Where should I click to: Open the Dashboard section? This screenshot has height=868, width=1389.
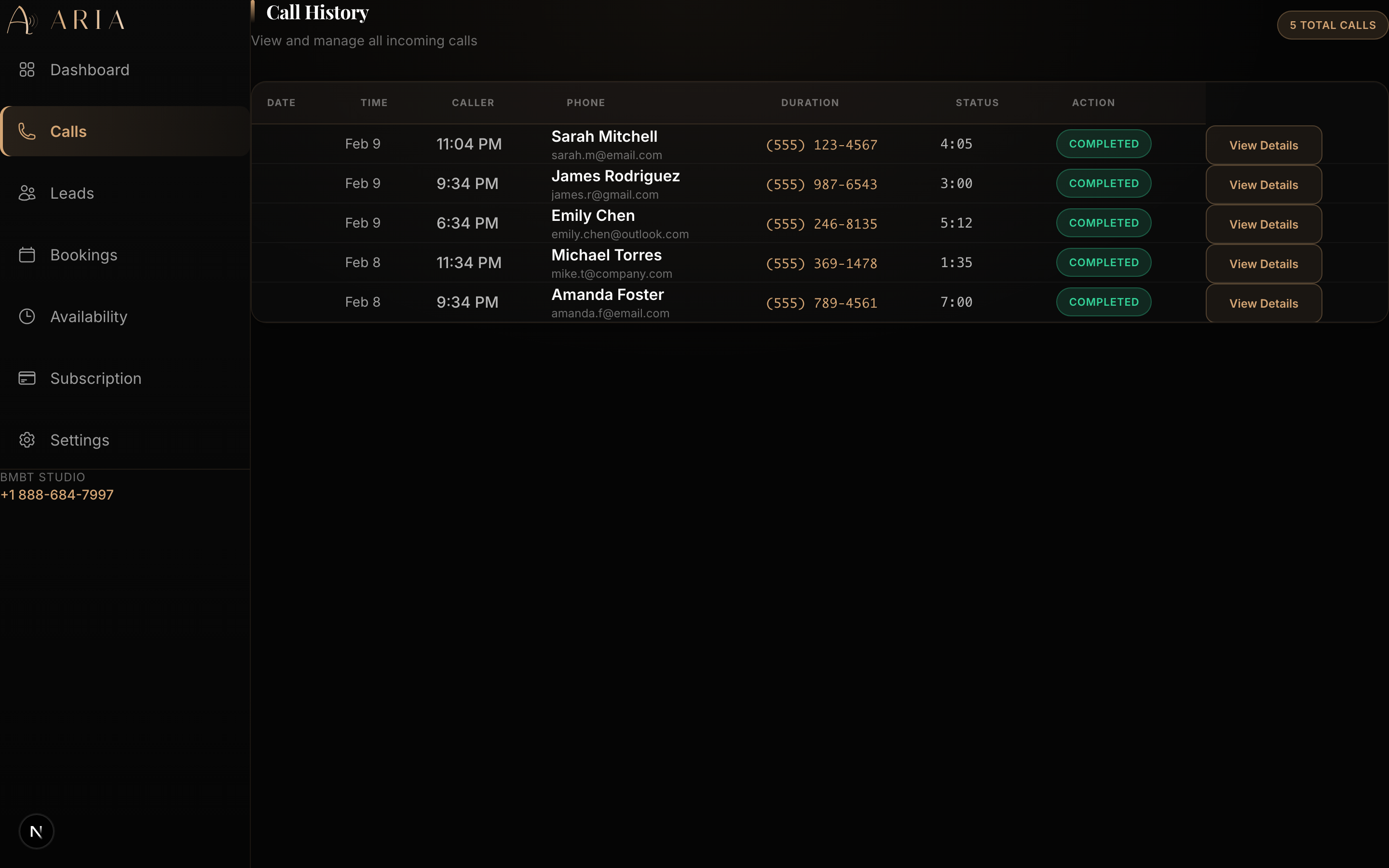90,69
